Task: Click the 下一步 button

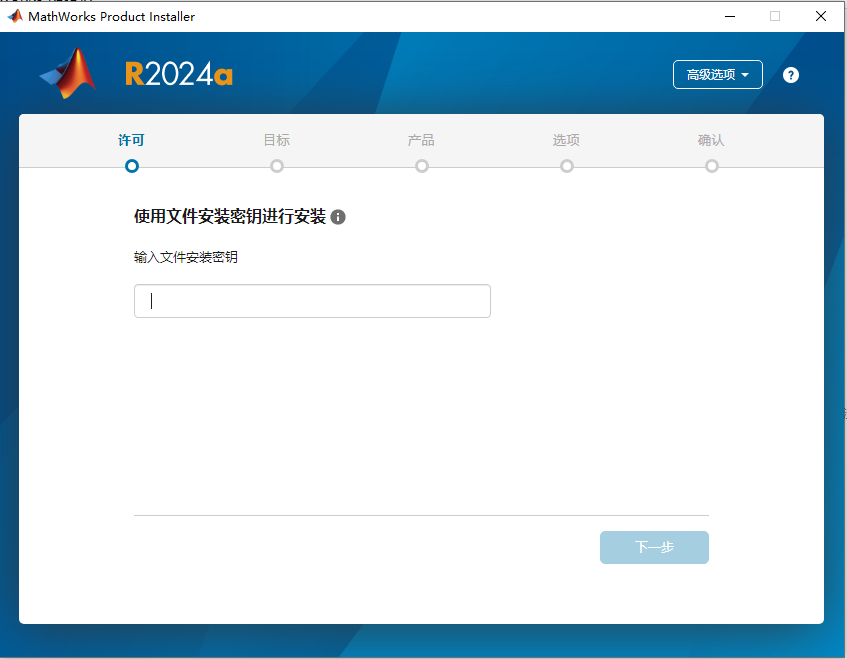Action: (654, 547)
